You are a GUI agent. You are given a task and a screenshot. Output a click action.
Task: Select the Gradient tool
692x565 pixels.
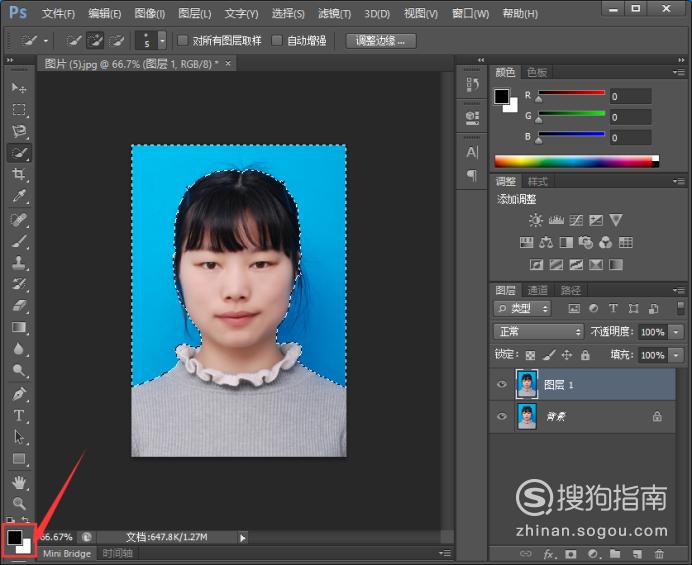point(19,328)
